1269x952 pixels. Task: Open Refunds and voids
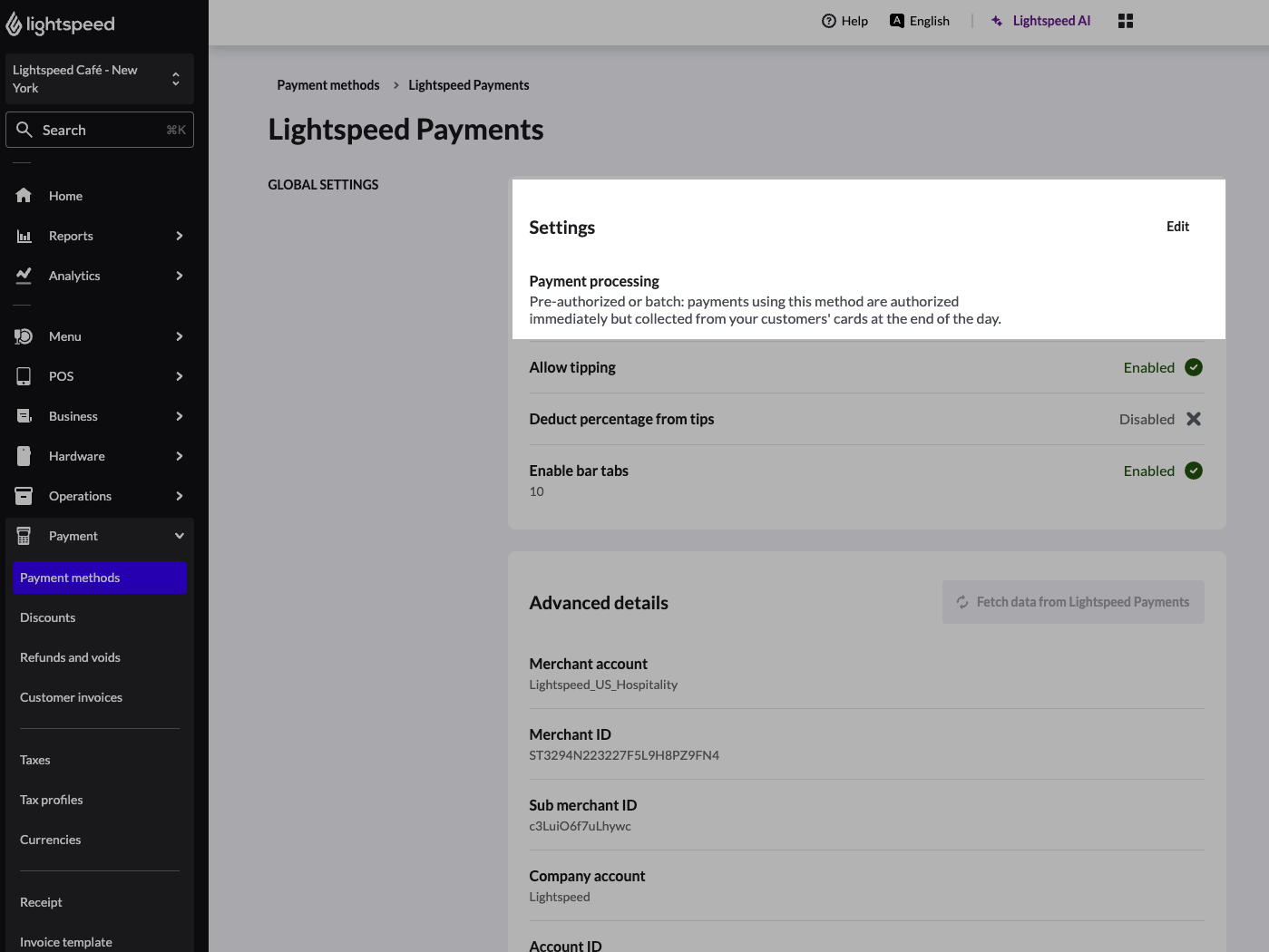click(x=70, y=657)
